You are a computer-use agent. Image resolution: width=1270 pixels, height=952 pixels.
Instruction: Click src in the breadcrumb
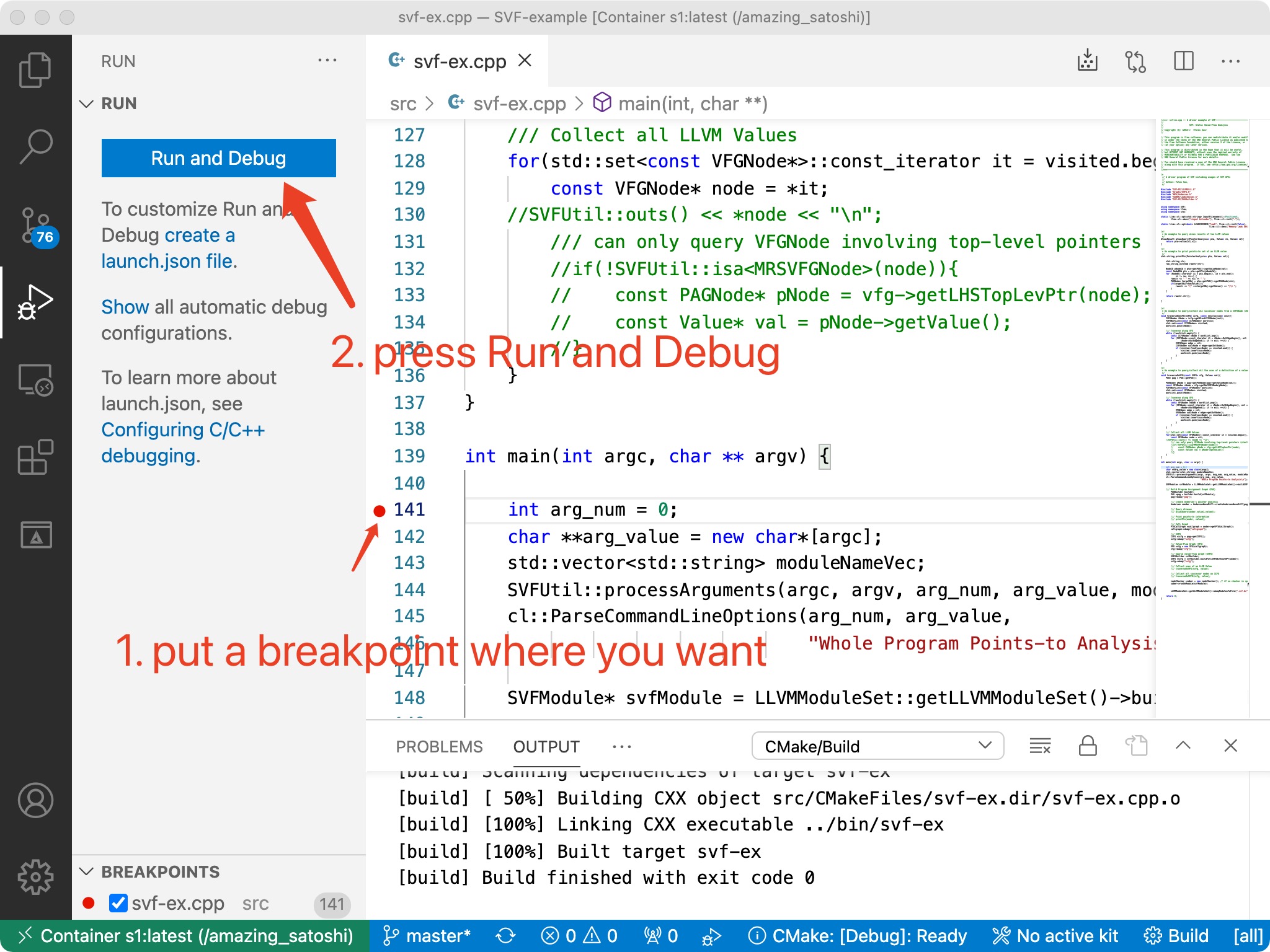coord(403,104)
